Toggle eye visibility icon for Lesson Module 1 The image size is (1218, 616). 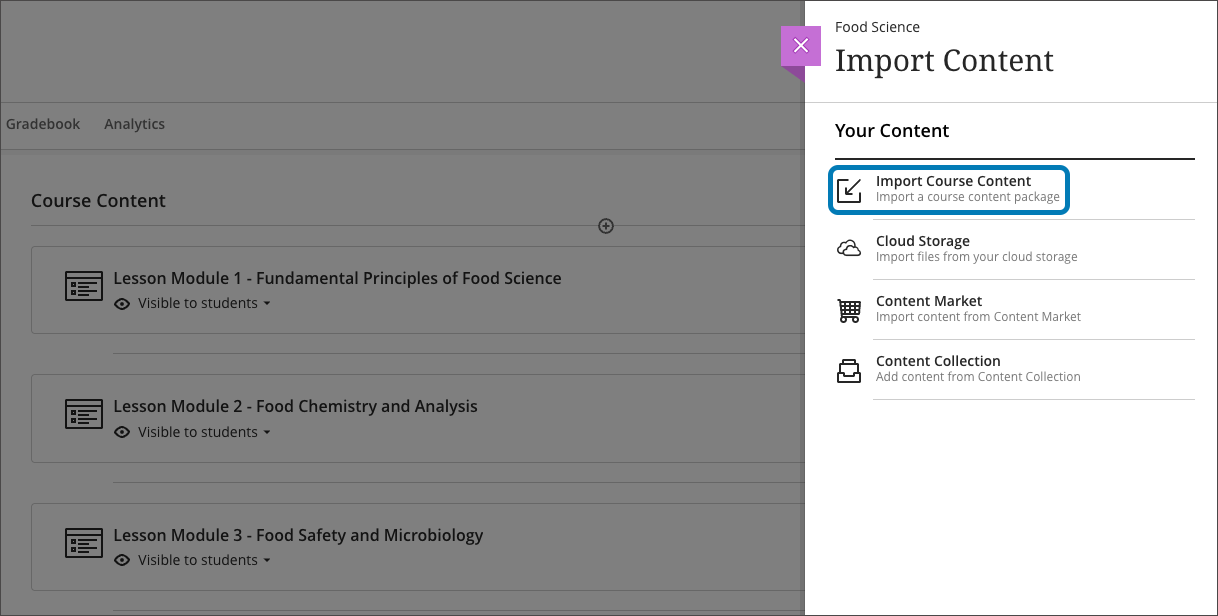click(x=122, y=304)
